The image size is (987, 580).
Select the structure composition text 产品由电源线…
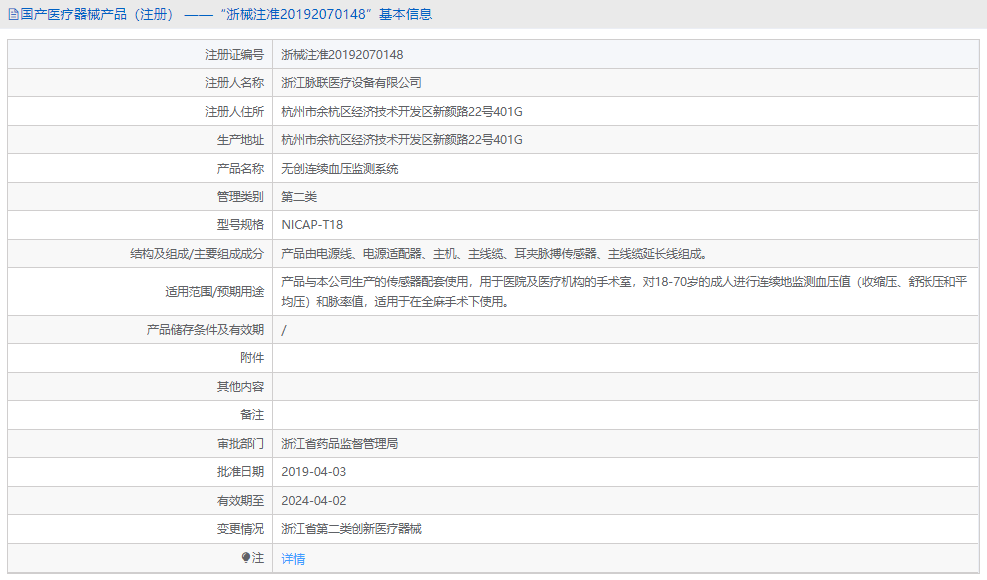click(494, 254)
